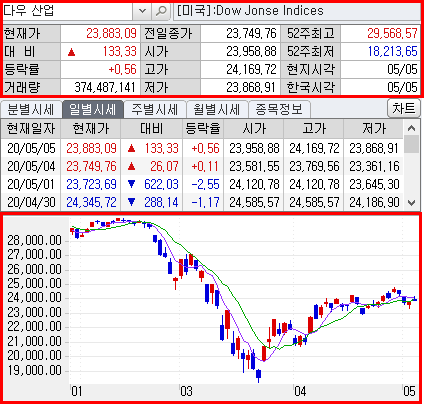Screen dimensions: 424x404
Task: Click the 03 month marker on chart axis
Action: [186, 391]
